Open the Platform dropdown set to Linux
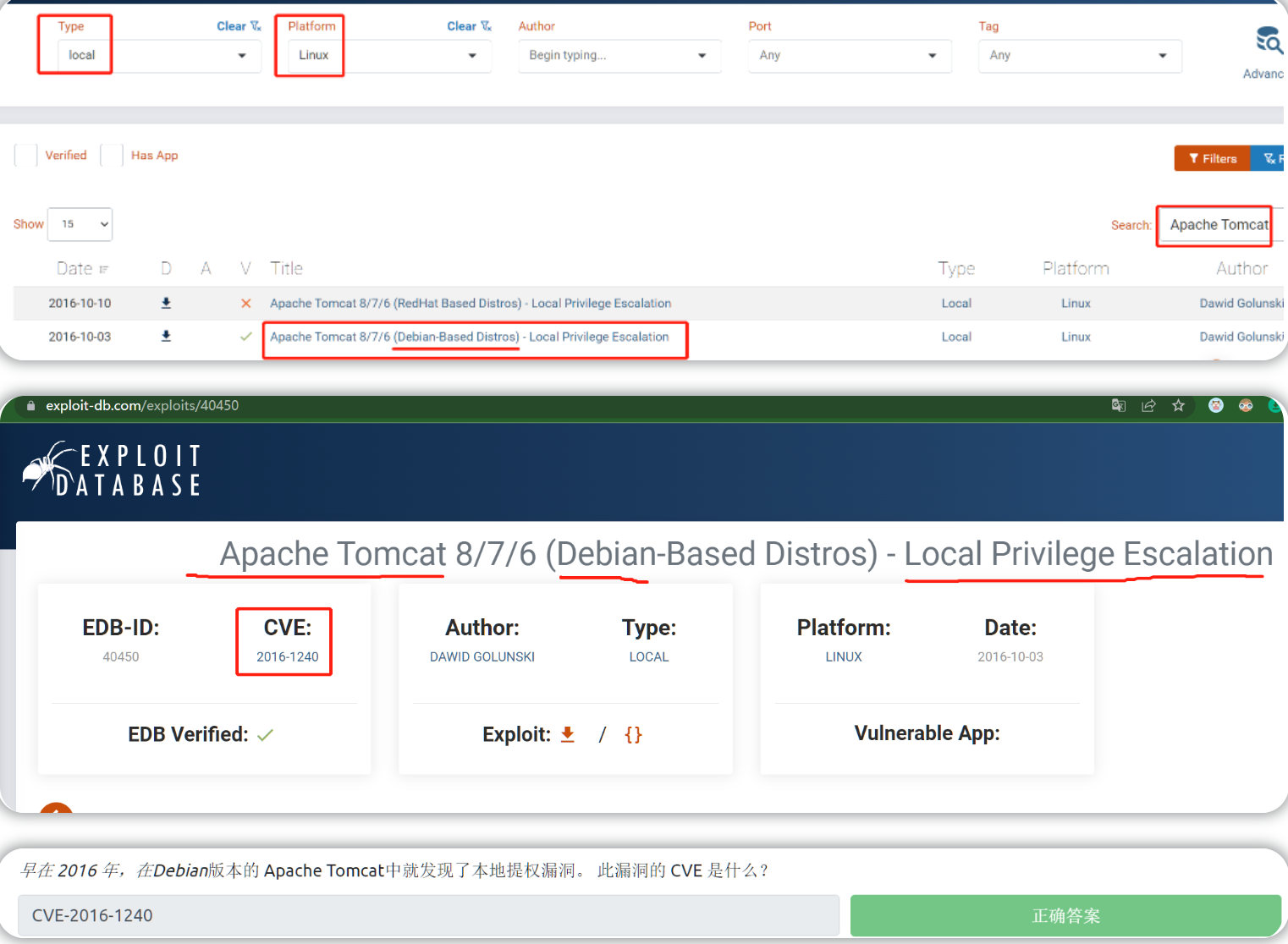 coord(389,56)
